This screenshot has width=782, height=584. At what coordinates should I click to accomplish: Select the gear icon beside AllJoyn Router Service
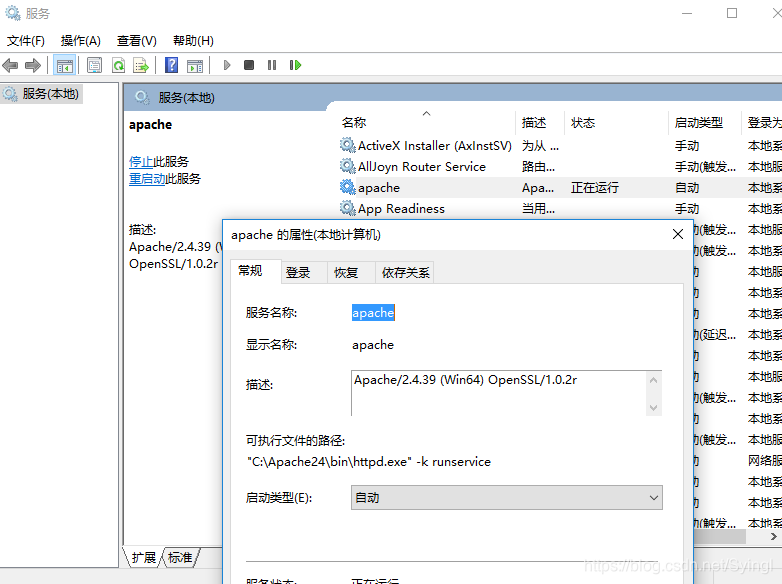347,166
